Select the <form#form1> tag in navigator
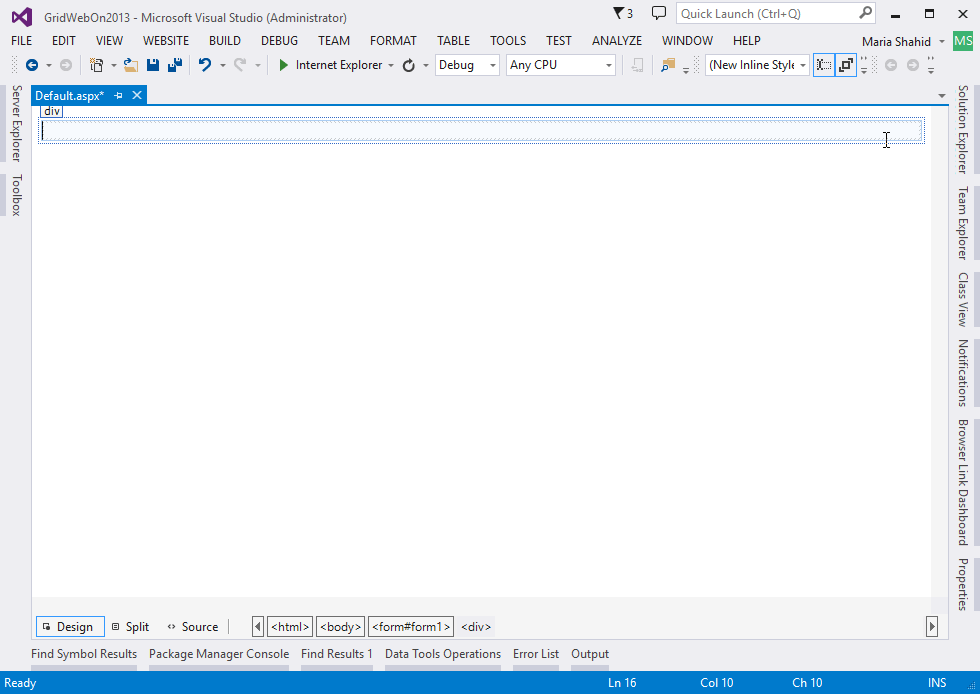The width and height of the screenshot is (980, 694). (x=411, y=626)
